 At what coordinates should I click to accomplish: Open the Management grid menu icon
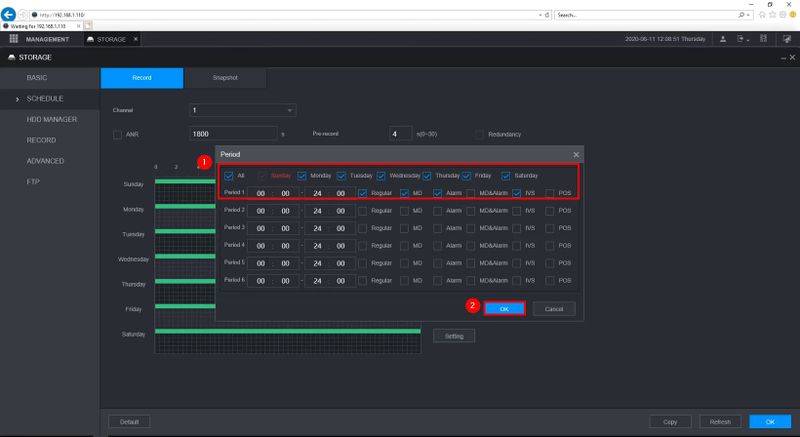click(x=14, y=39)
